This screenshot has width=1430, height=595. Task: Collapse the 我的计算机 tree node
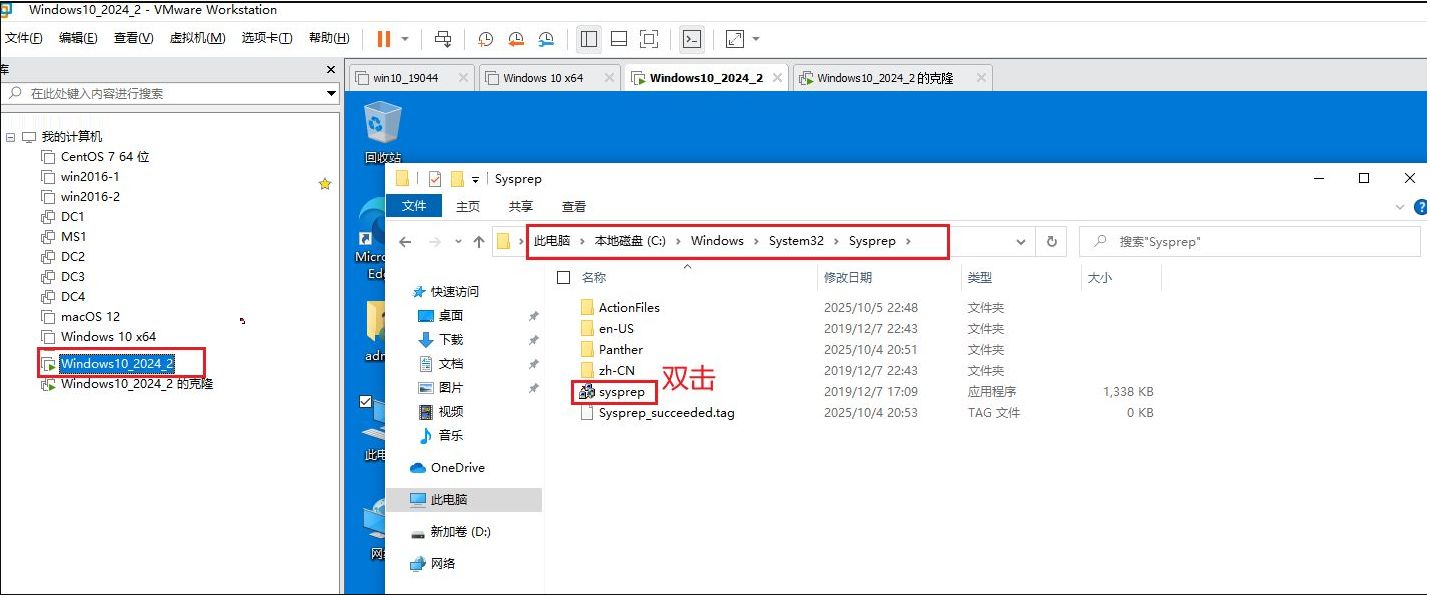(x=10, y=137)
